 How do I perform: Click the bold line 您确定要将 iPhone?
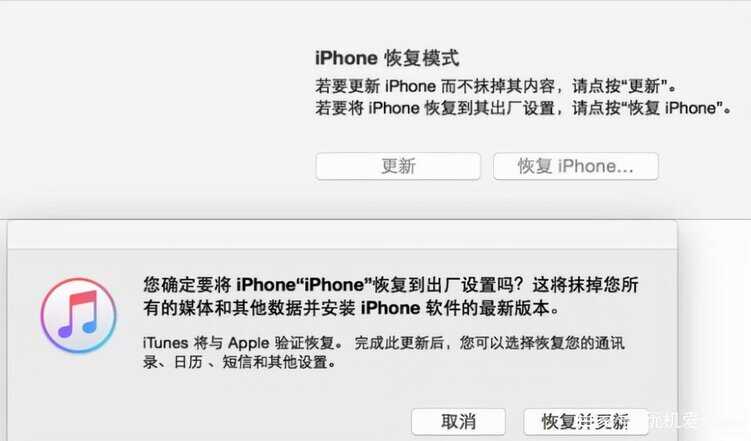tap(391, 285)
